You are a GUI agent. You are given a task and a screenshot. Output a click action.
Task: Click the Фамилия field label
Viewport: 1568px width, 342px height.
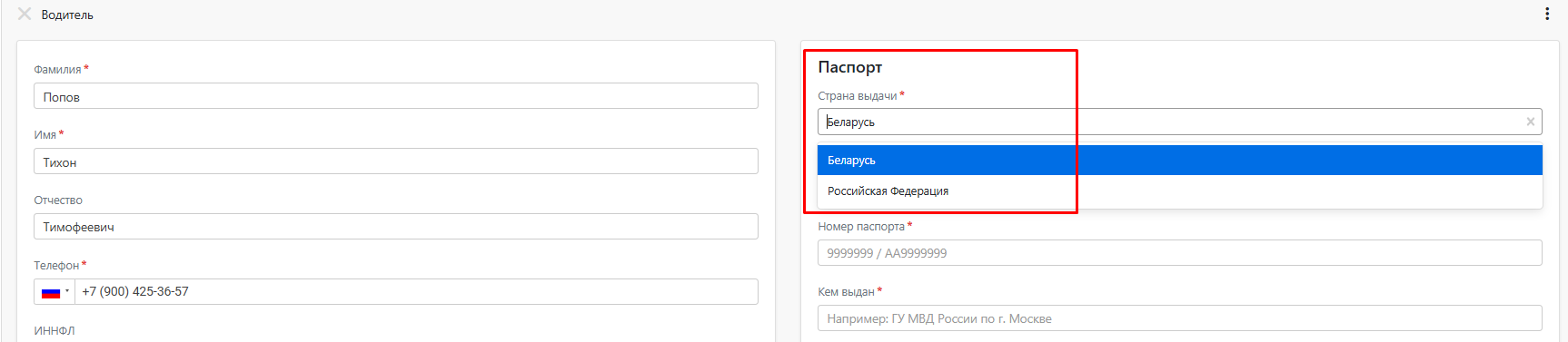58,70
